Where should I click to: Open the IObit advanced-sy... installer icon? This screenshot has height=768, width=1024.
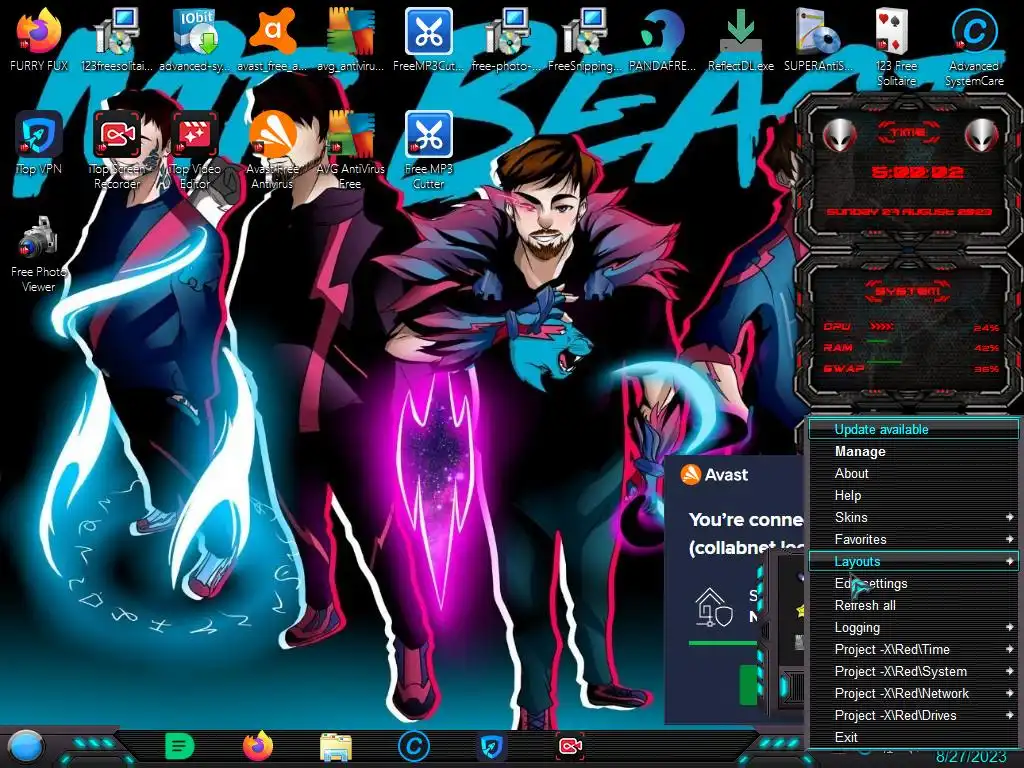[195, 39]
